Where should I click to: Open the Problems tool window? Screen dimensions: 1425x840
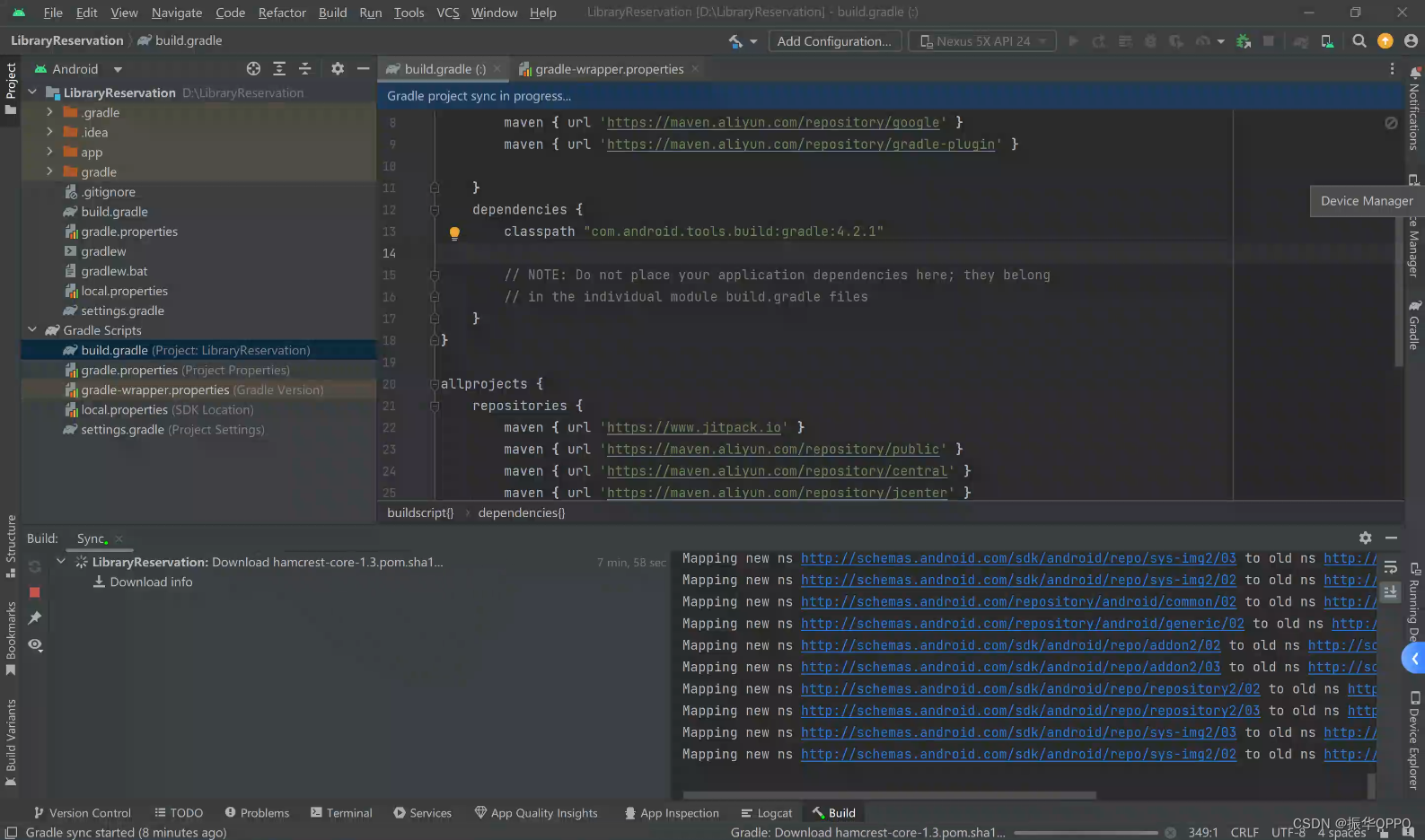[257, 813]
